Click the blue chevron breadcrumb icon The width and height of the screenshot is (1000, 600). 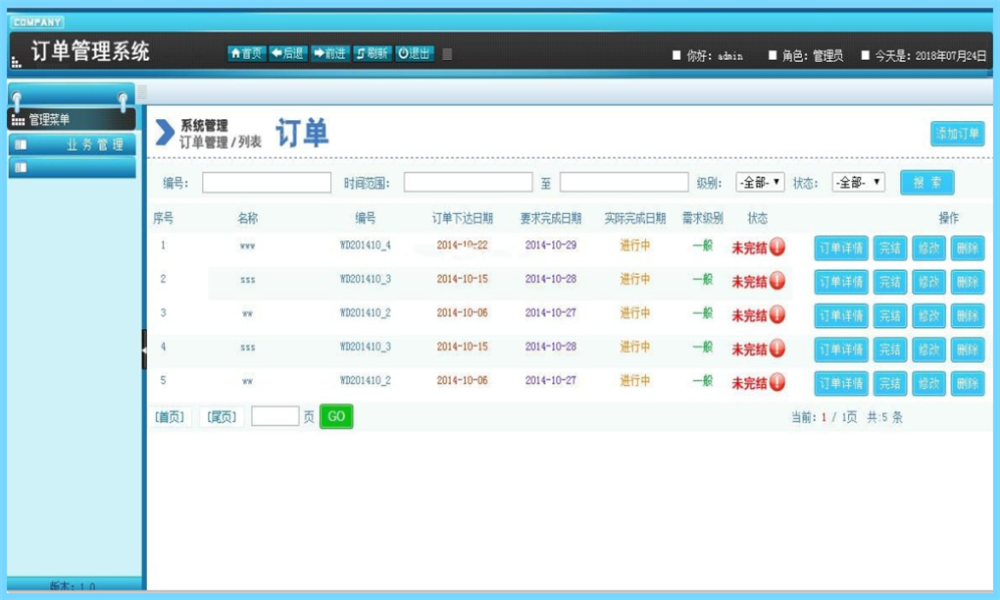pos(165,133)
